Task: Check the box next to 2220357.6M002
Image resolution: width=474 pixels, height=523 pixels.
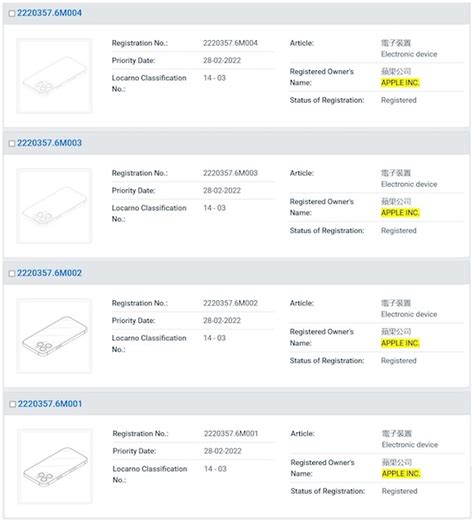Action: pyautogui.click(x=12, y=274)
